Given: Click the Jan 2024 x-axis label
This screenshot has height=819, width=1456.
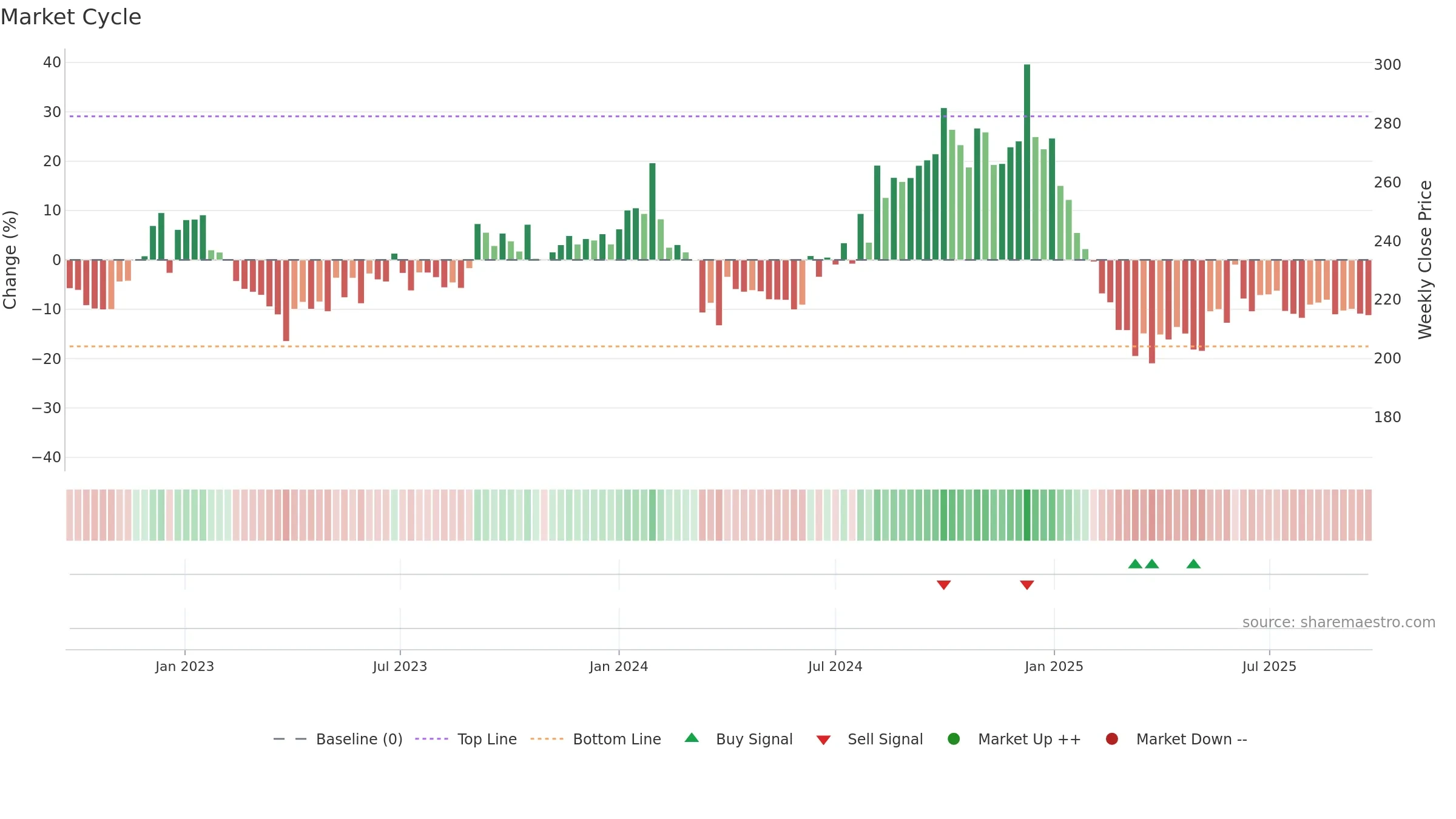Looking at the screenshot, I should point(619,667).
